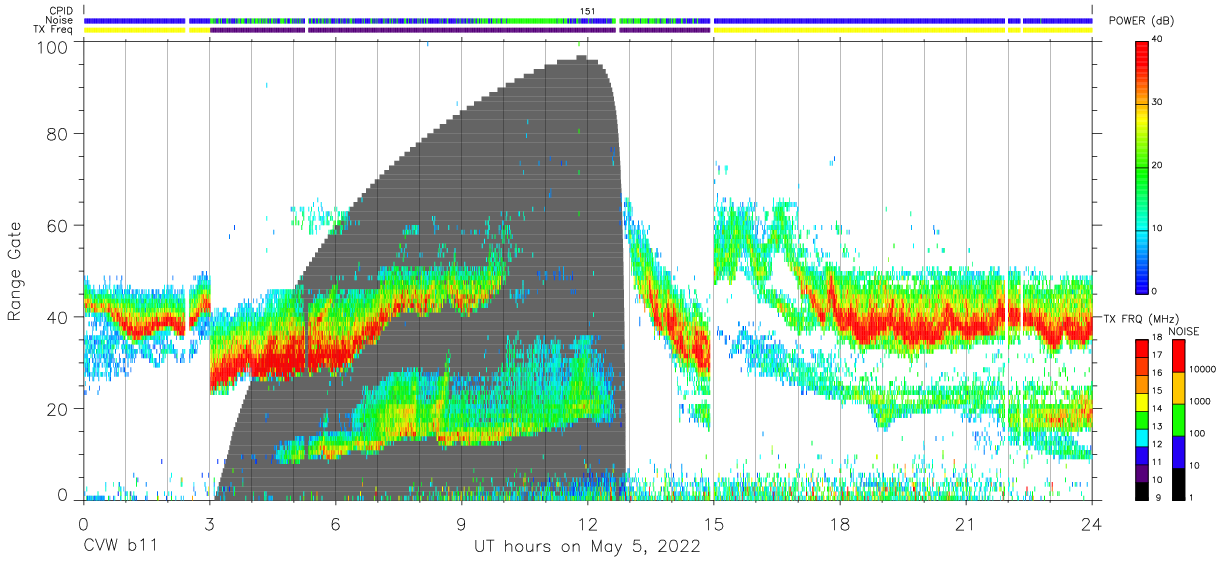Click the yellow segment of the NOISE colorbar
Image resolution: width=1228 pixels, height=567 pixels.
(1177, 387)
